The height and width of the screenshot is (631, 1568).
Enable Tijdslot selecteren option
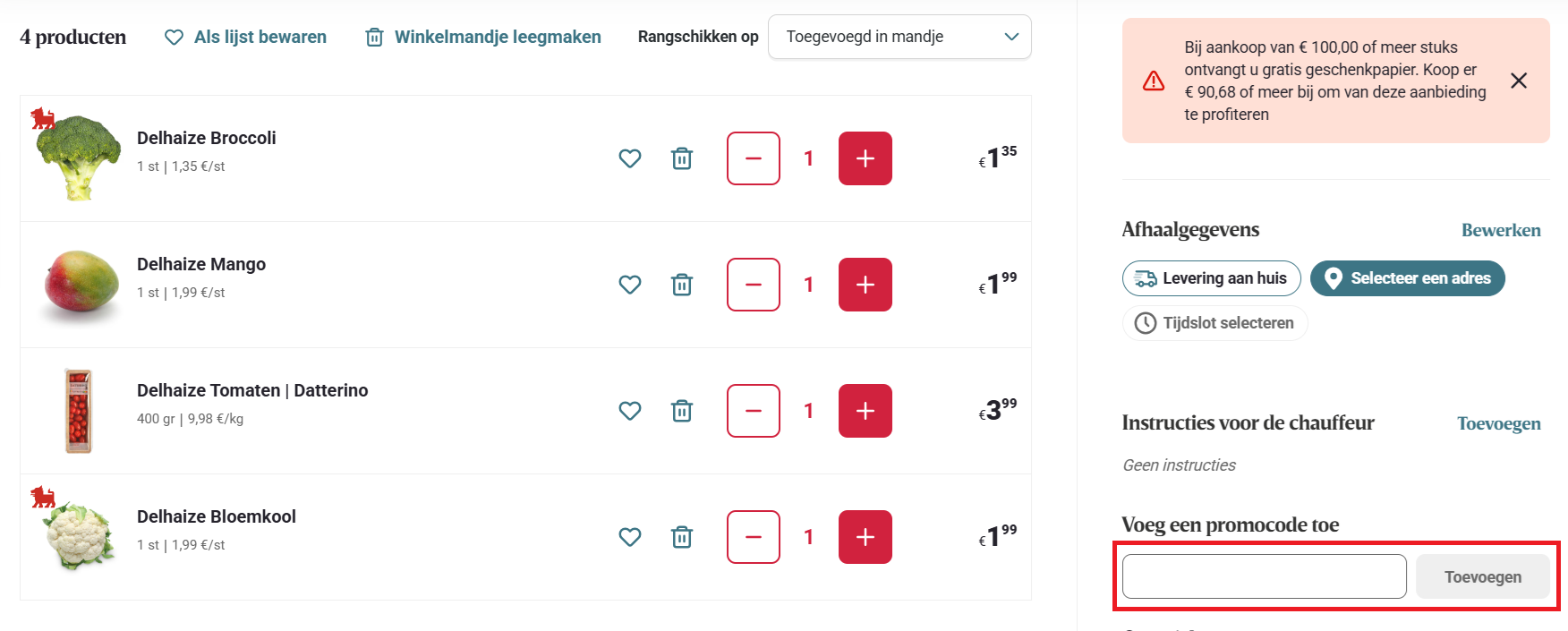tap(1214, 323)
